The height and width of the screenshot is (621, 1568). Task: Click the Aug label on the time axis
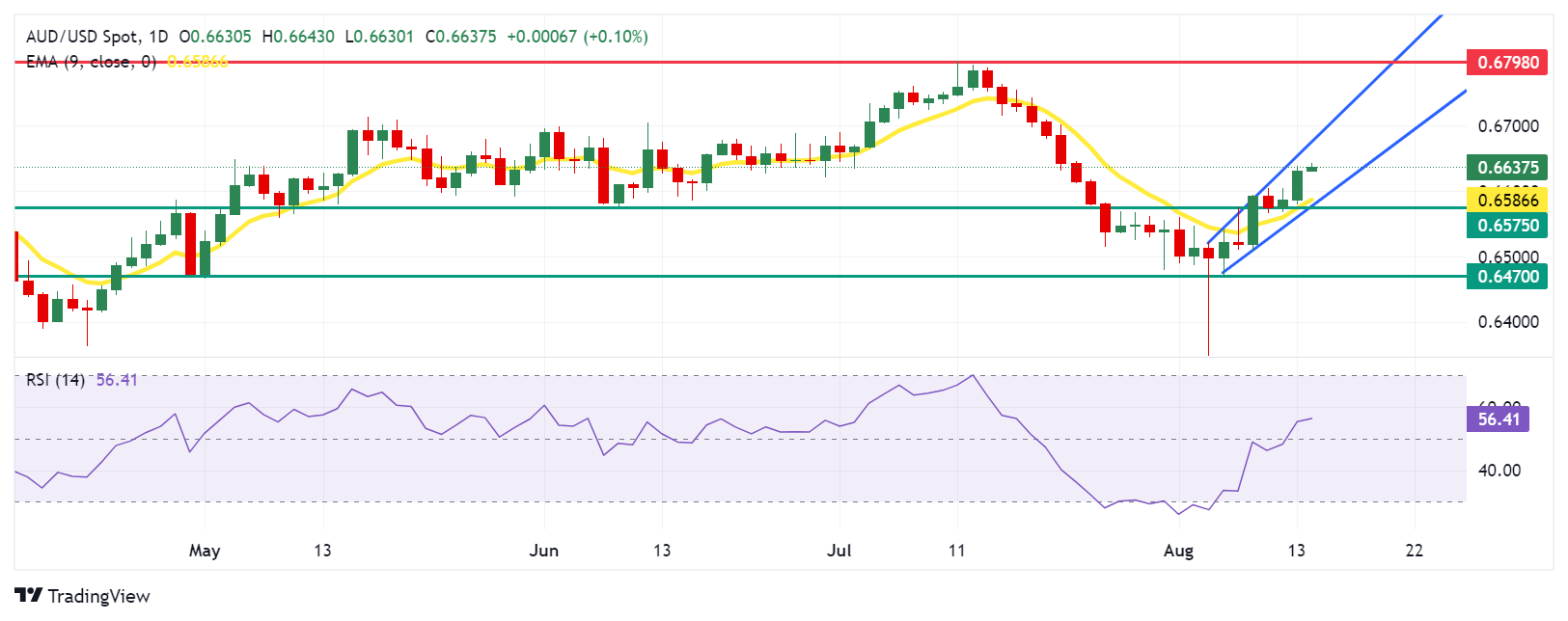click(1178, 551)
